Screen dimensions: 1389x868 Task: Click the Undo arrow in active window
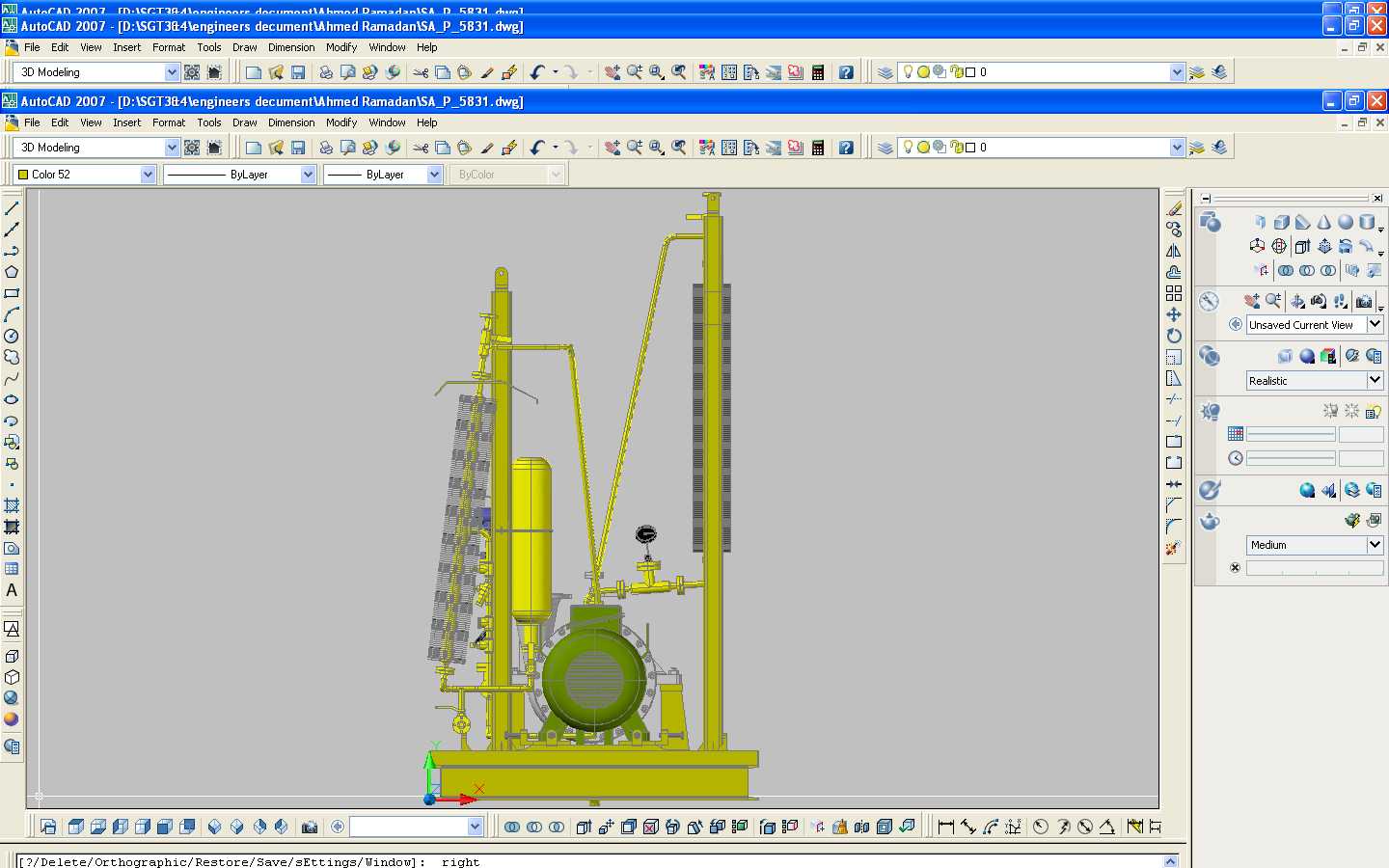(x=537, y=148)
